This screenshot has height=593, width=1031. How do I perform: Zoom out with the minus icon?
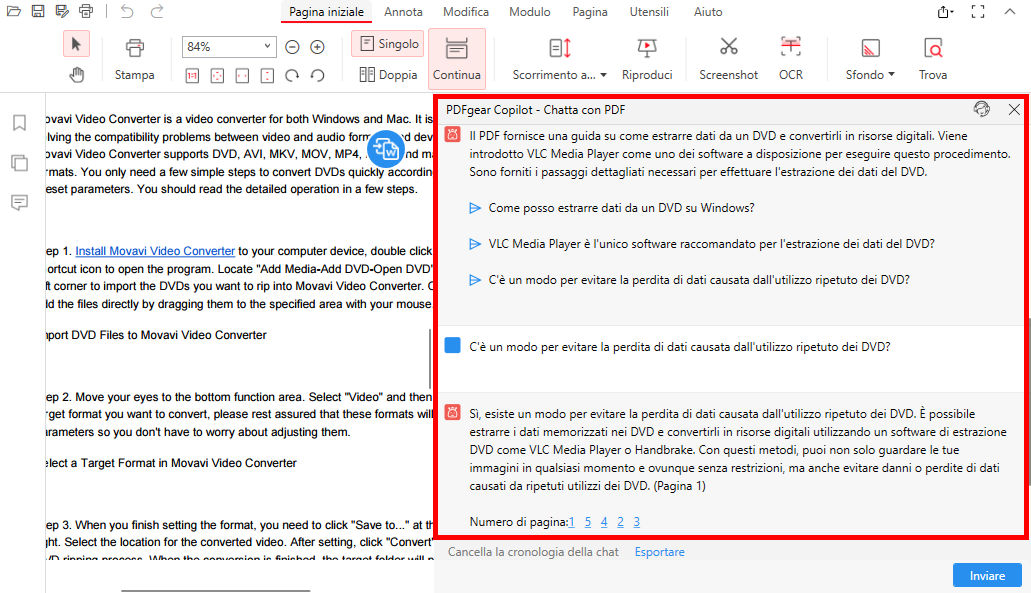[x=293, y=47]
